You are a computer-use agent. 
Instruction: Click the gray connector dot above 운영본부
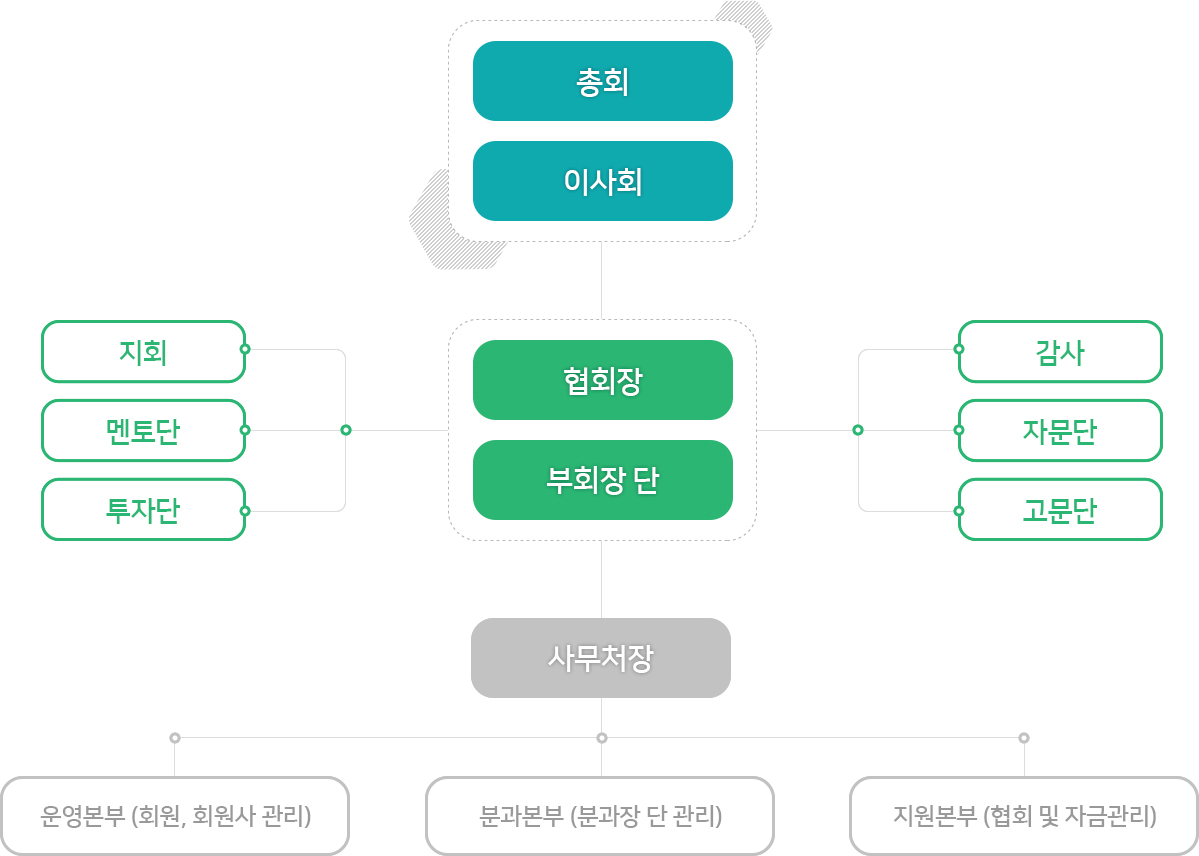click(x=175, y=737)
